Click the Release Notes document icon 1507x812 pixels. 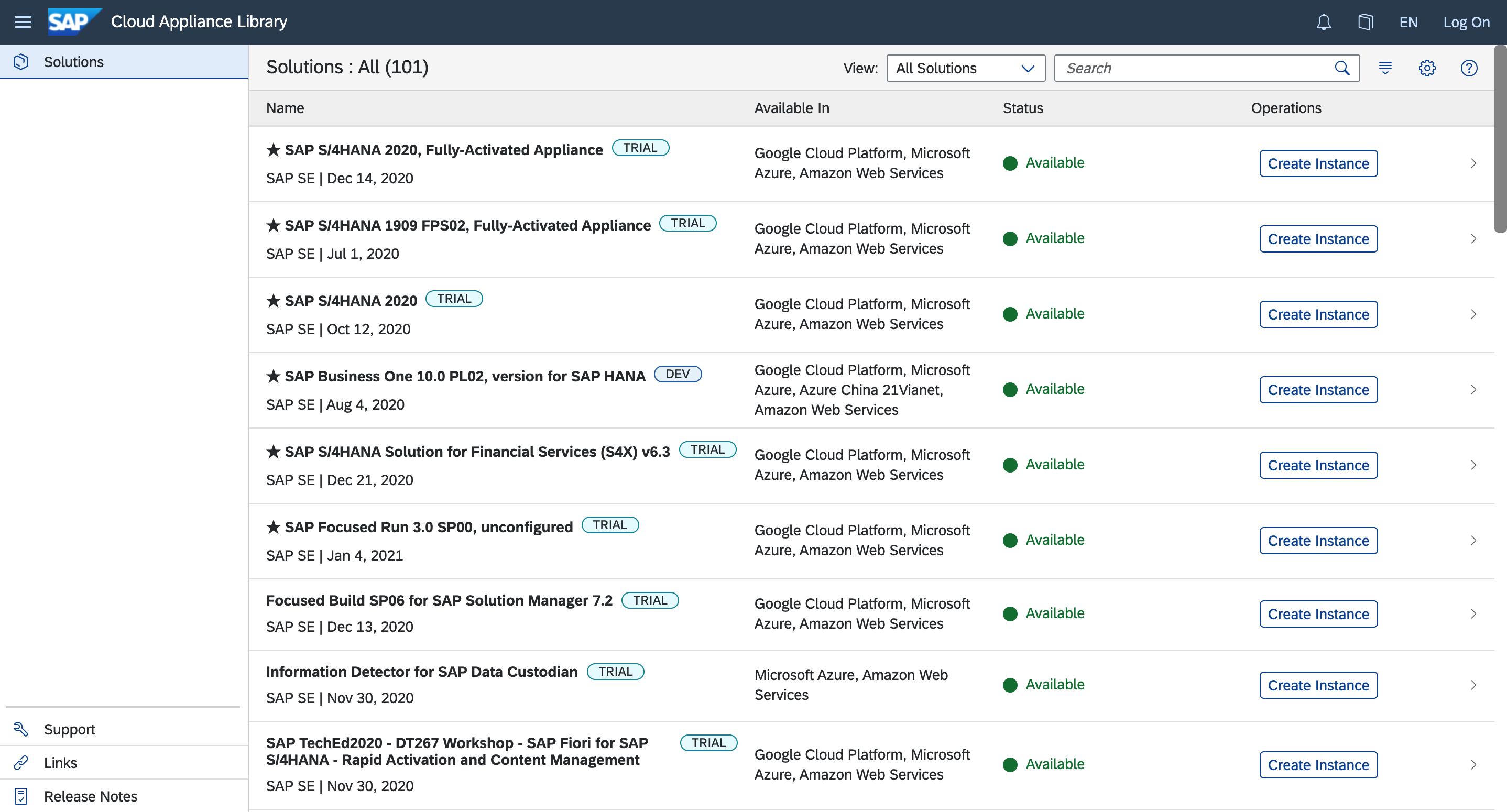point(21,796)
